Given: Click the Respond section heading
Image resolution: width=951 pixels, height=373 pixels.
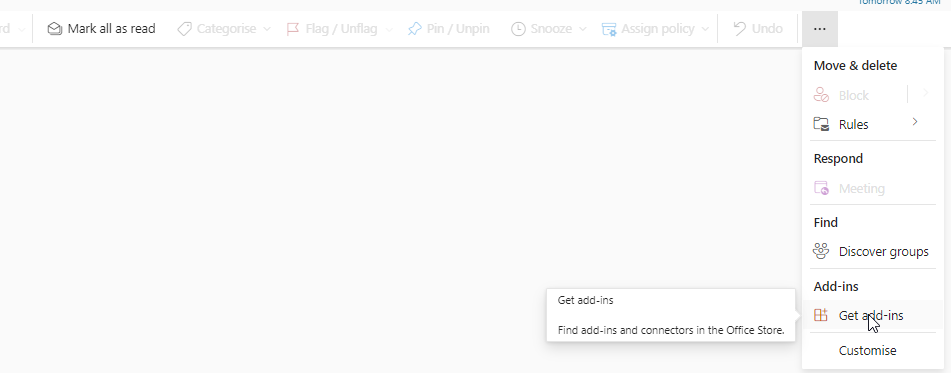Looking at the screenshot, I should coord(838,158).
